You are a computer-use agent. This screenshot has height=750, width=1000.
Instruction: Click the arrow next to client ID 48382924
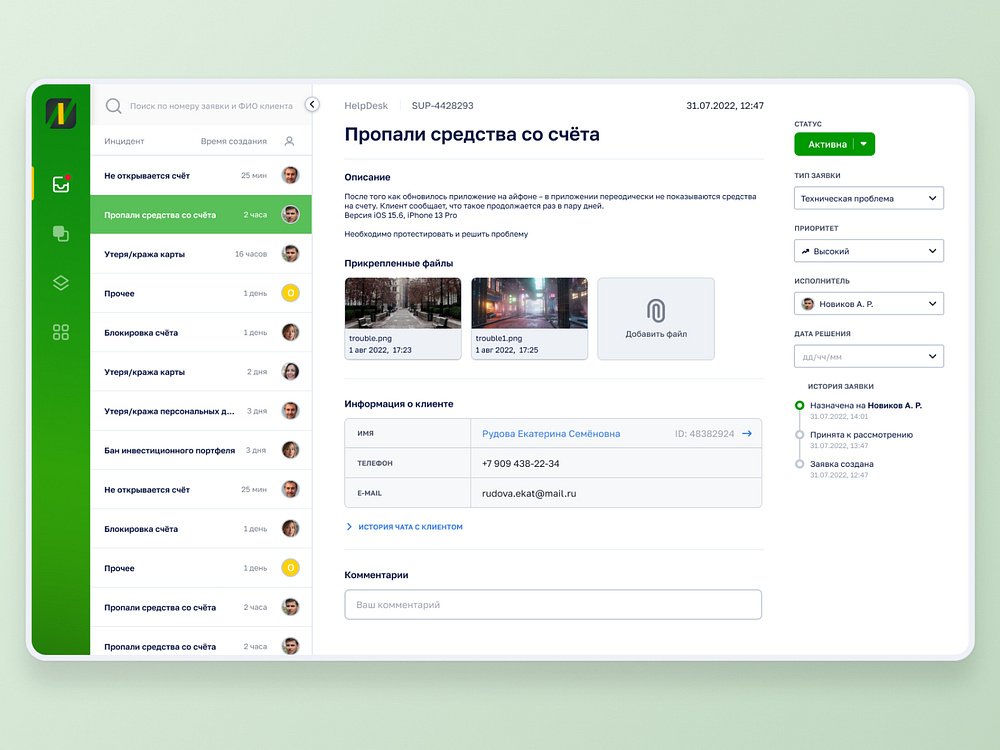coord(747,434)
